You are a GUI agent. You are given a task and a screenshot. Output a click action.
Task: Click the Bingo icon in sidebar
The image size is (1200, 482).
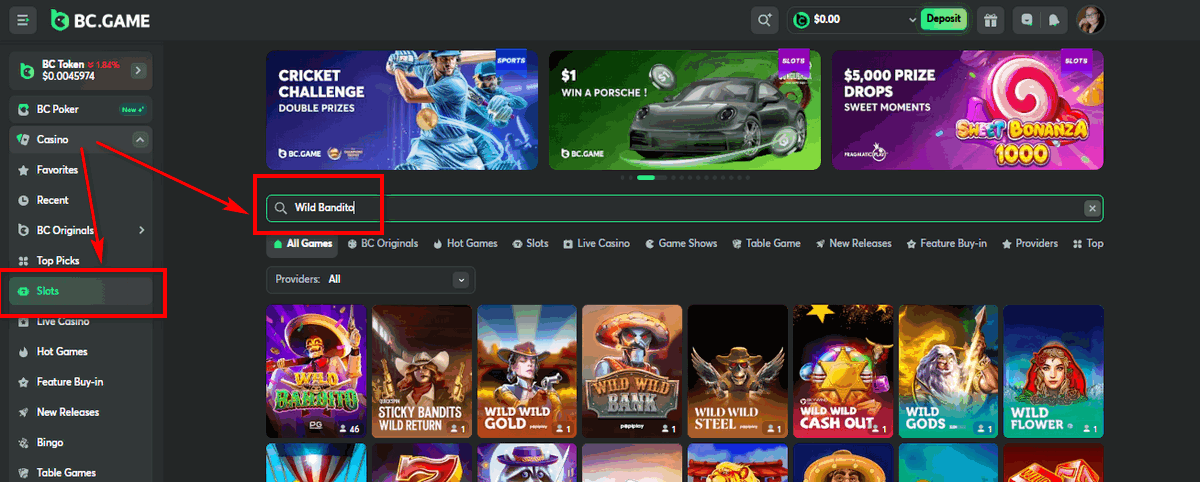(24, 442)
